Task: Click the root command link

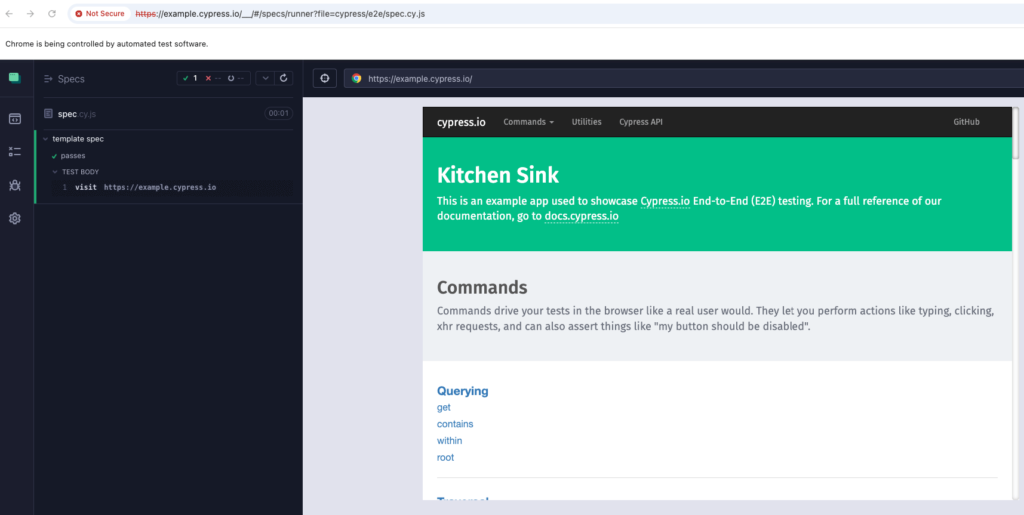Action: [x=445, y=458]
